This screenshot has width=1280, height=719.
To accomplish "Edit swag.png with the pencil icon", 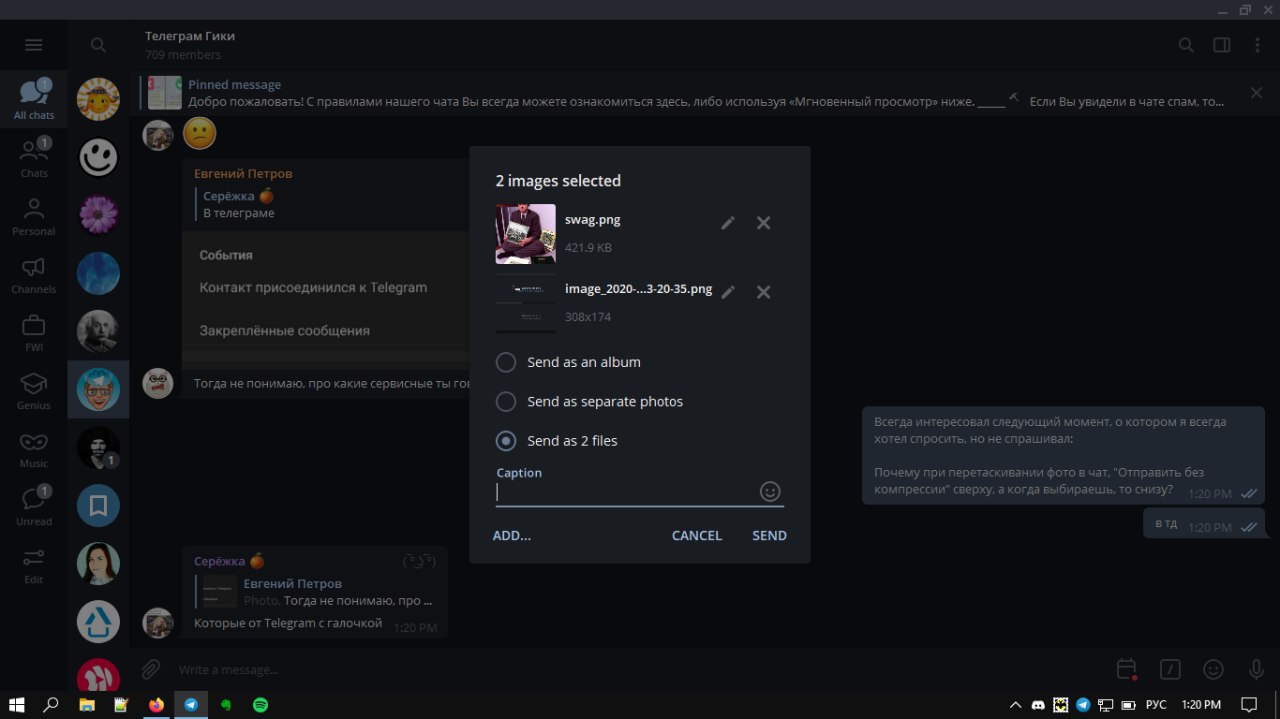I will (x=728, y=223).
